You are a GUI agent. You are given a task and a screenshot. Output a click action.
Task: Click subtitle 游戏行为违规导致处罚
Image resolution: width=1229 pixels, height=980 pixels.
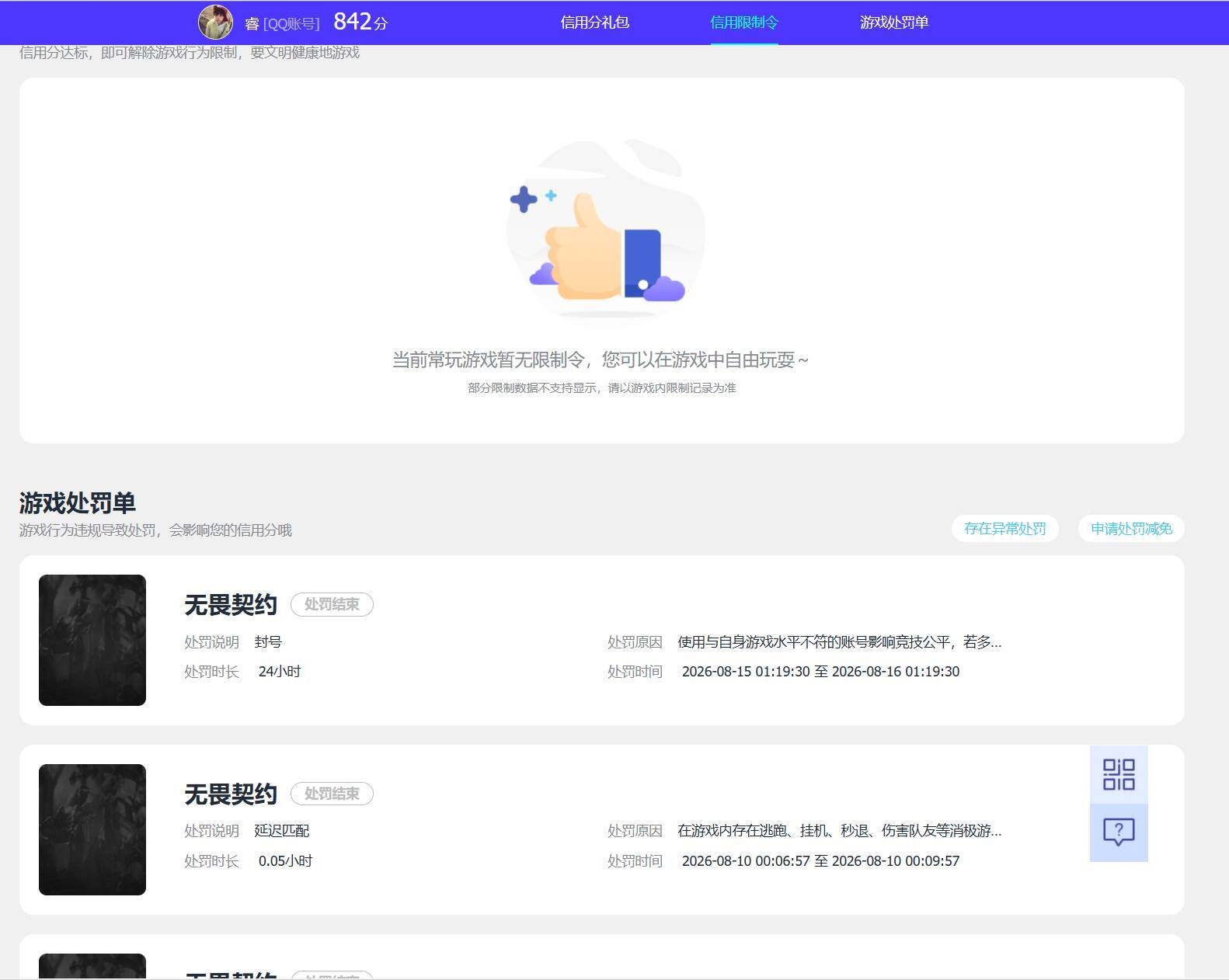pyautogui.click(x=155, y=530)
